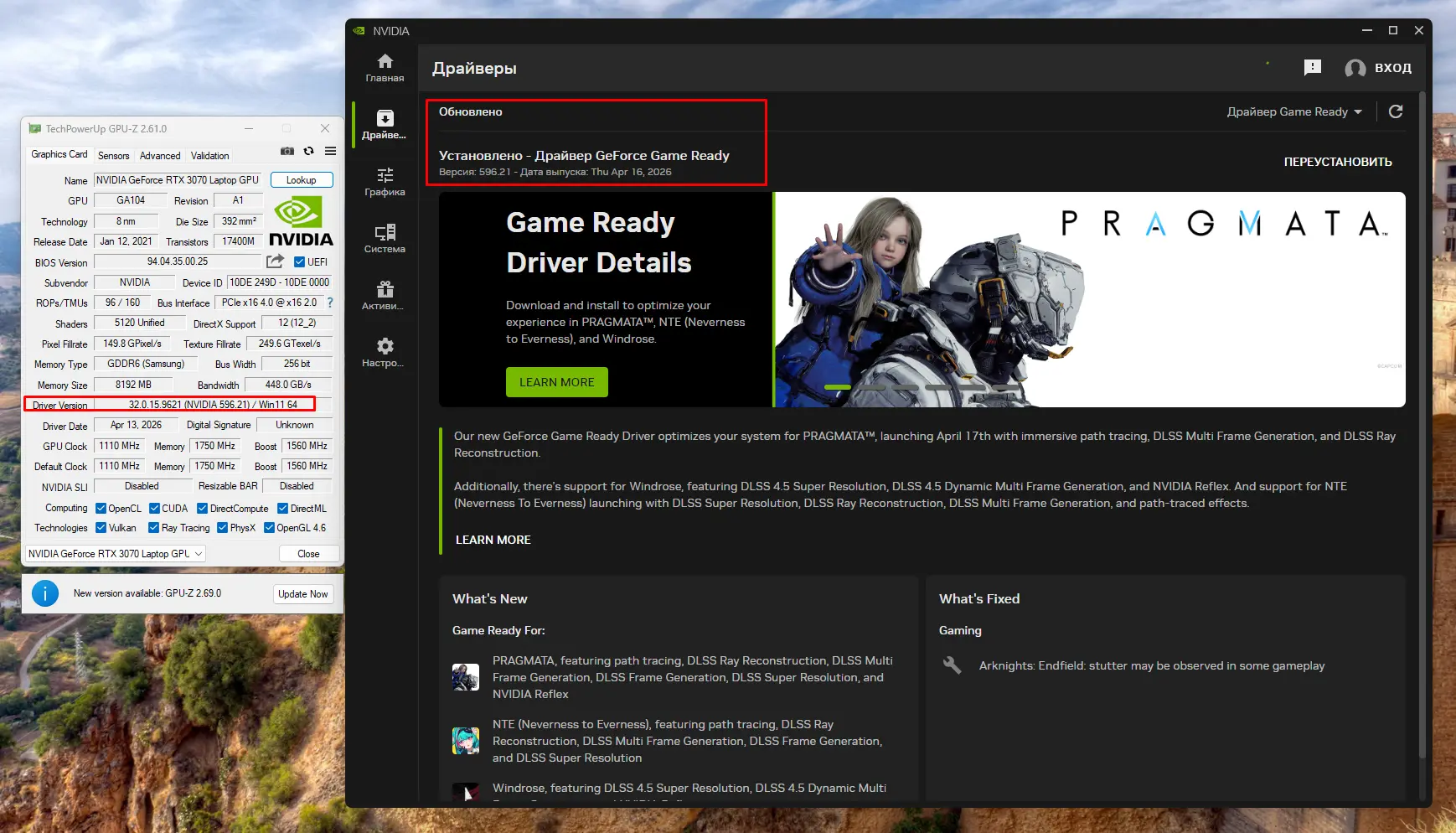Toggle the Ray Tracing checkbox
Image resolution: width=1456 pixels, height=833 pixels.
click(153, 528)
